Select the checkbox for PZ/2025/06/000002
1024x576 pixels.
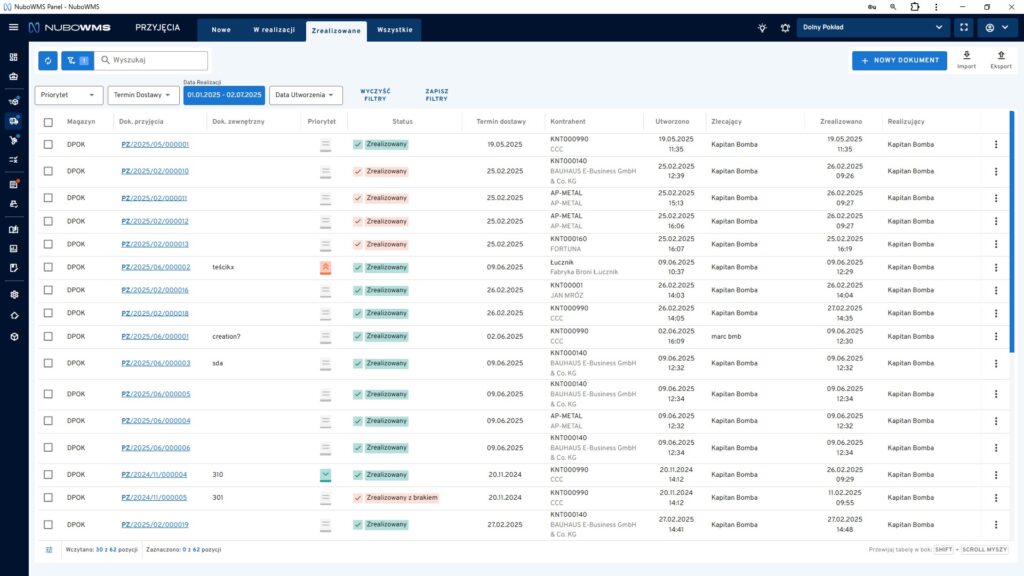click(x=48, y=267)
